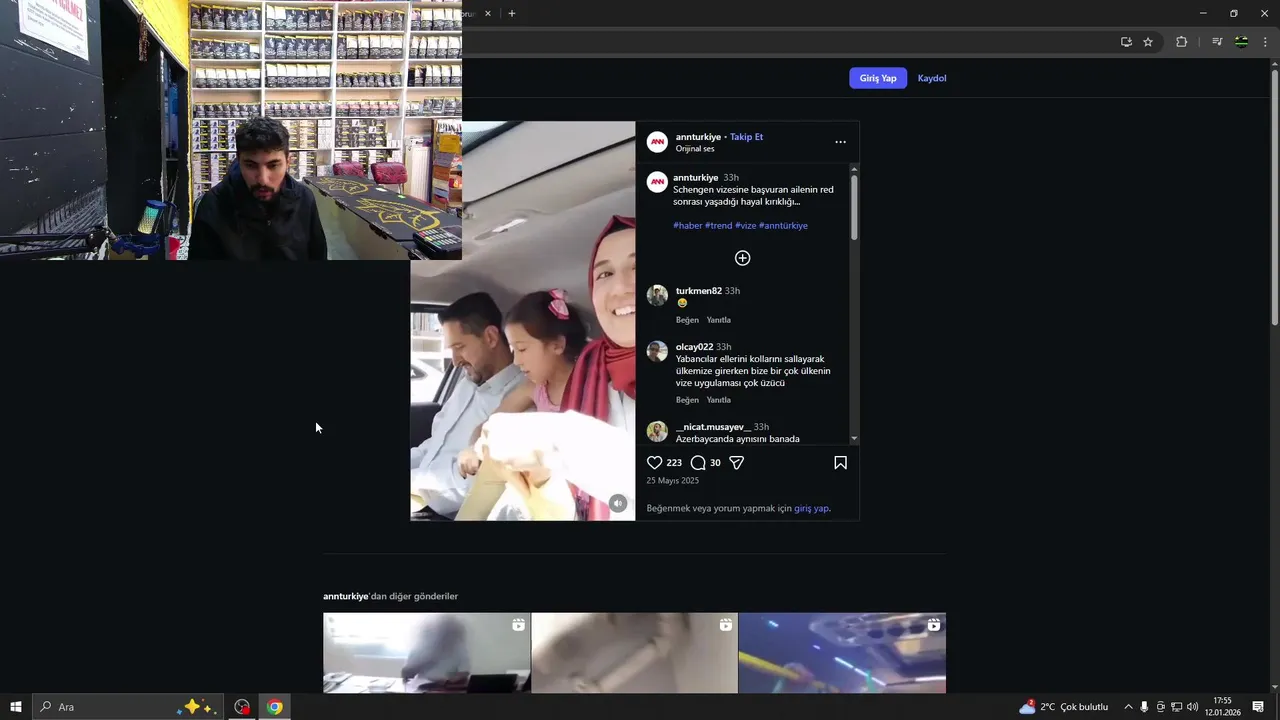
Task: Click the volume speaker tray icon
Action: 1192,707
